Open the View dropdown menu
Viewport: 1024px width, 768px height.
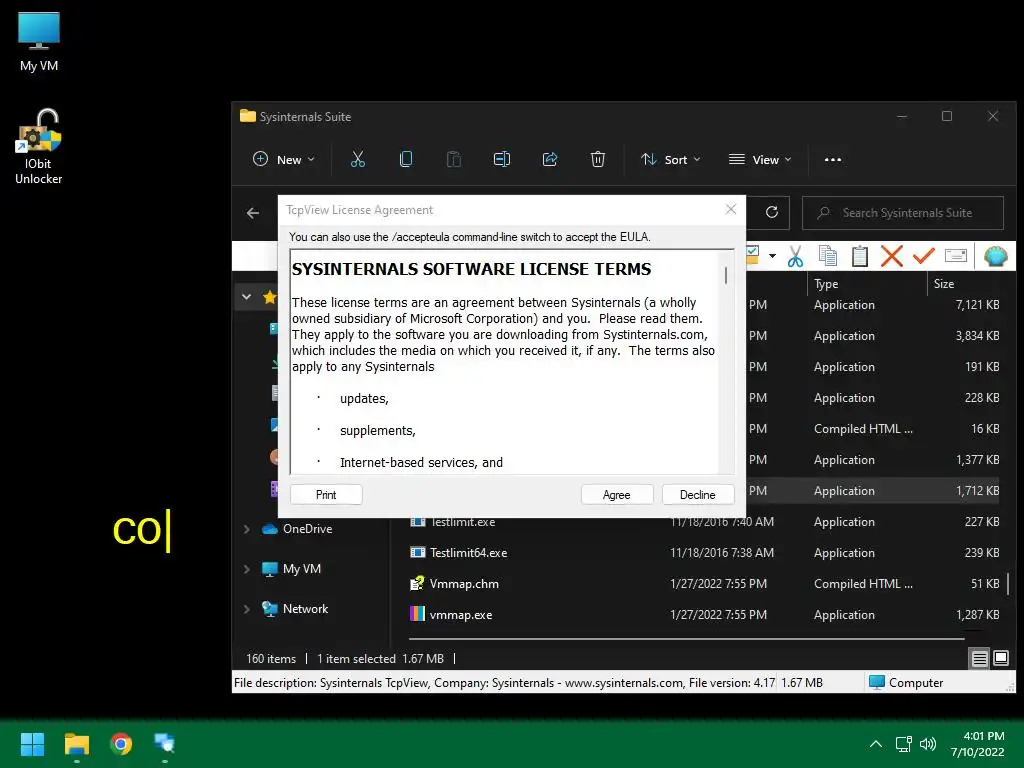pyautogui.click(x=760, y=159)
